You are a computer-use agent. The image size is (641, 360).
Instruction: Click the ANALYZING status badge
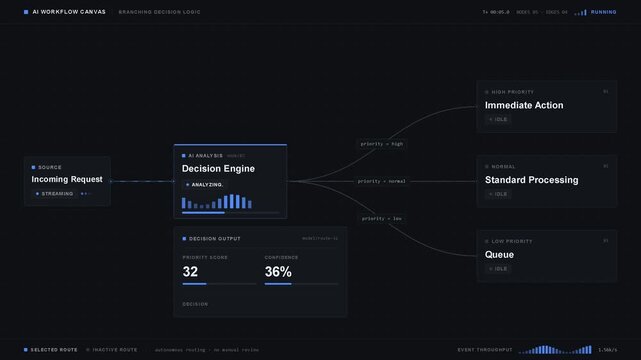pos(204,185)
